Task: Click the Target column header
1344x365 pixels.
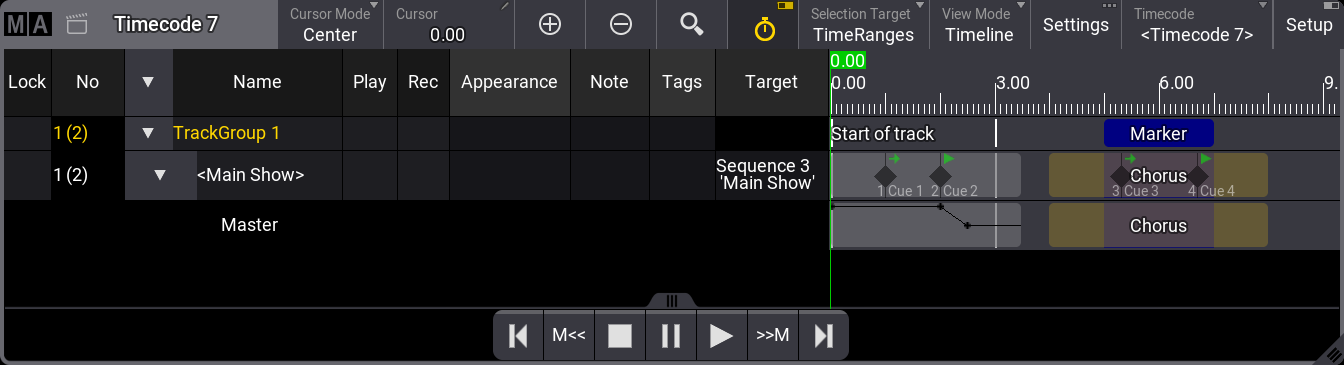Action: pyautogui.click(x=772, y=82)
